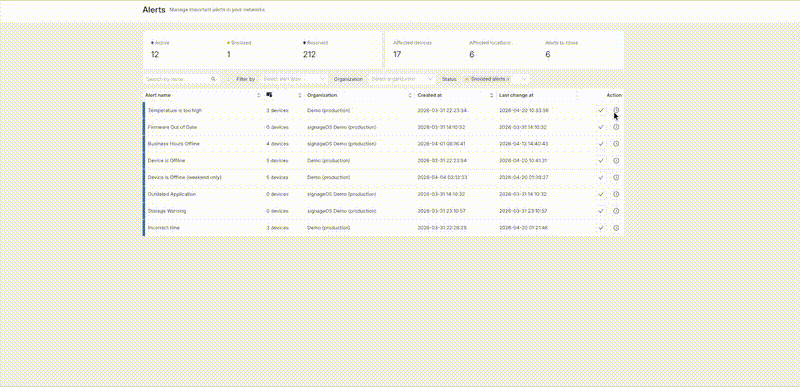Resolve the Business Hours Offline alert
The image size is (800, 387).
(601, 144)
